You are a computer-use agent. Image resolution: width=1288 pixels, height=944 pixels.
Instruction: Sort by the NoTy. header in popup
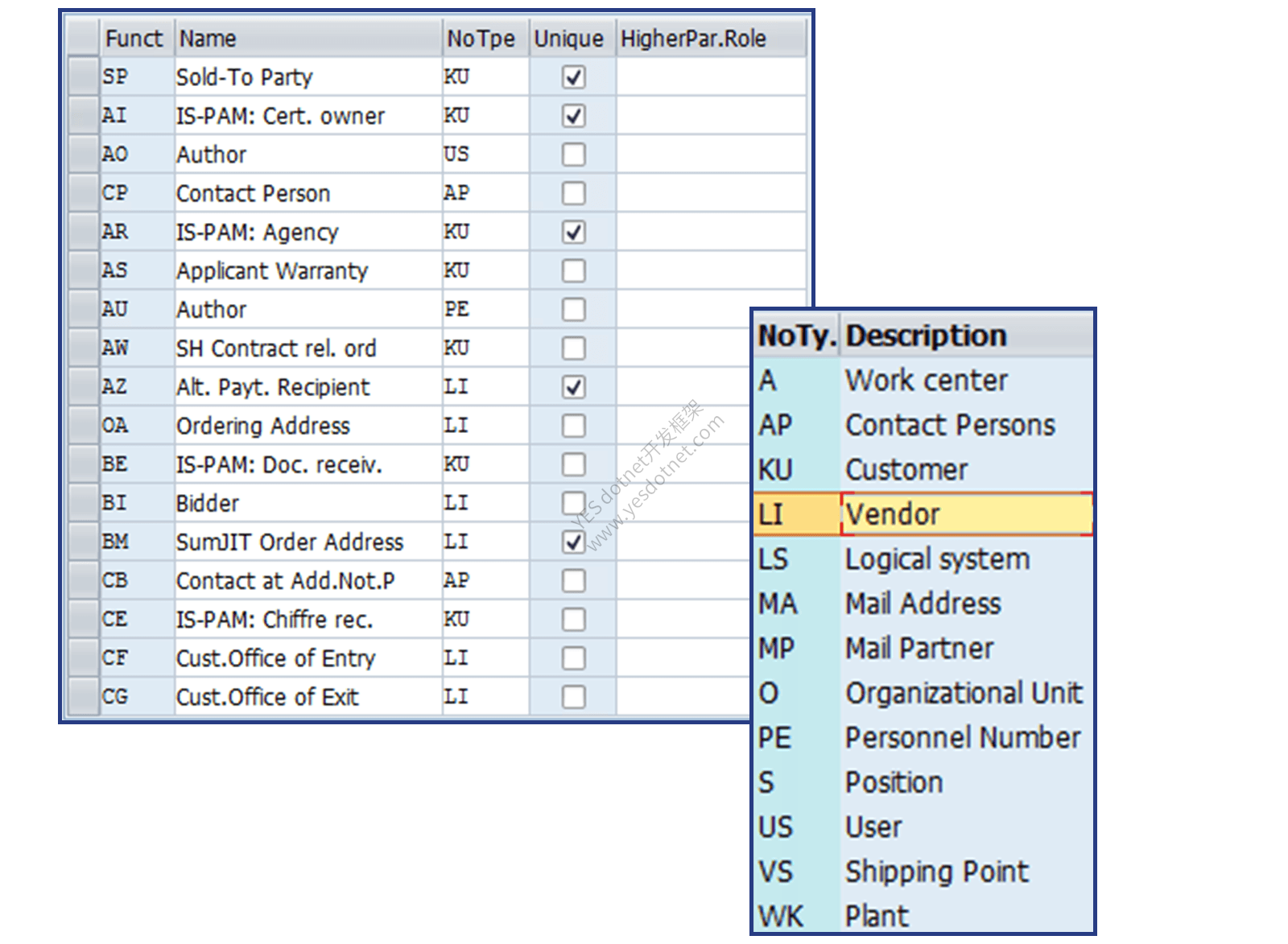coord(797,335)
